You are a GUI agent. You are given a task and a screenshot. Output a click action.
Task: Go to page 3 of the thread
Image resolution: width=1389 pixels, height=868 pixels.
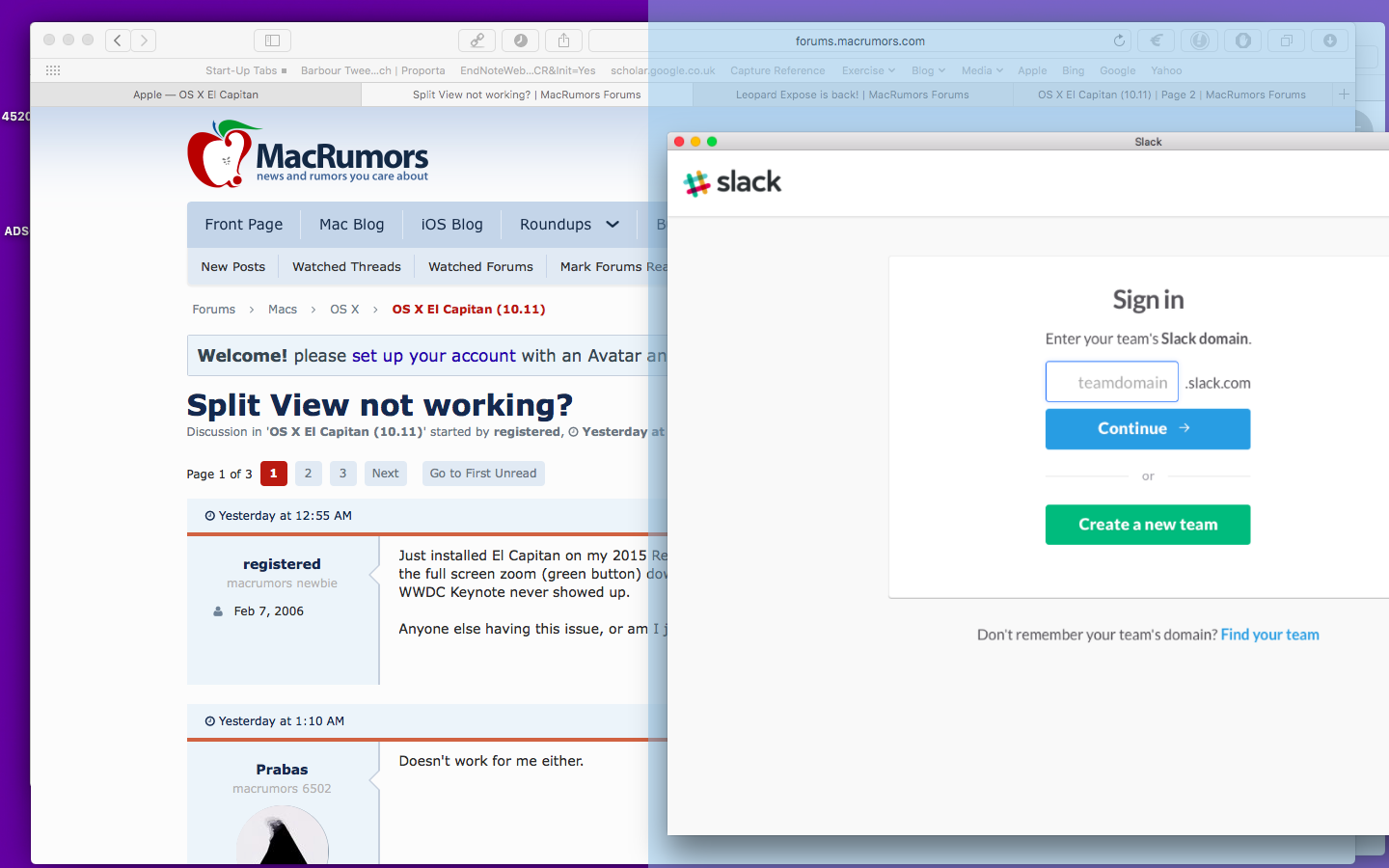[342, 474]
